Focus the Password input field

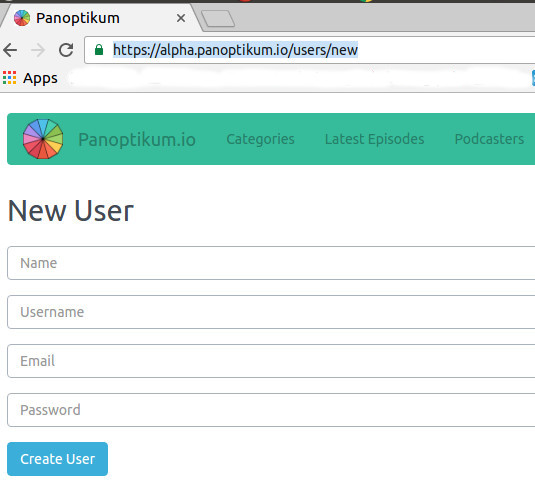pyautogui.click(x=271, y=410)
